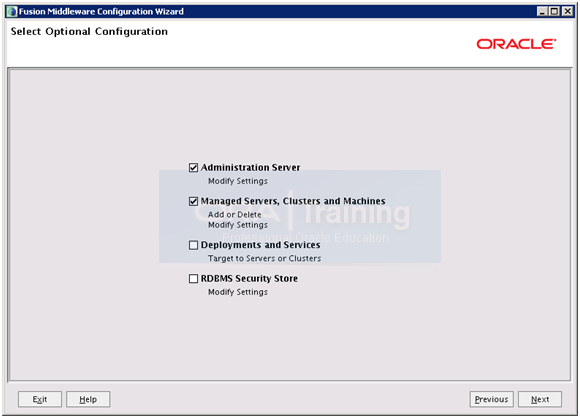
Task: Close the Configuration Wizard window
Action: [567, 11]
